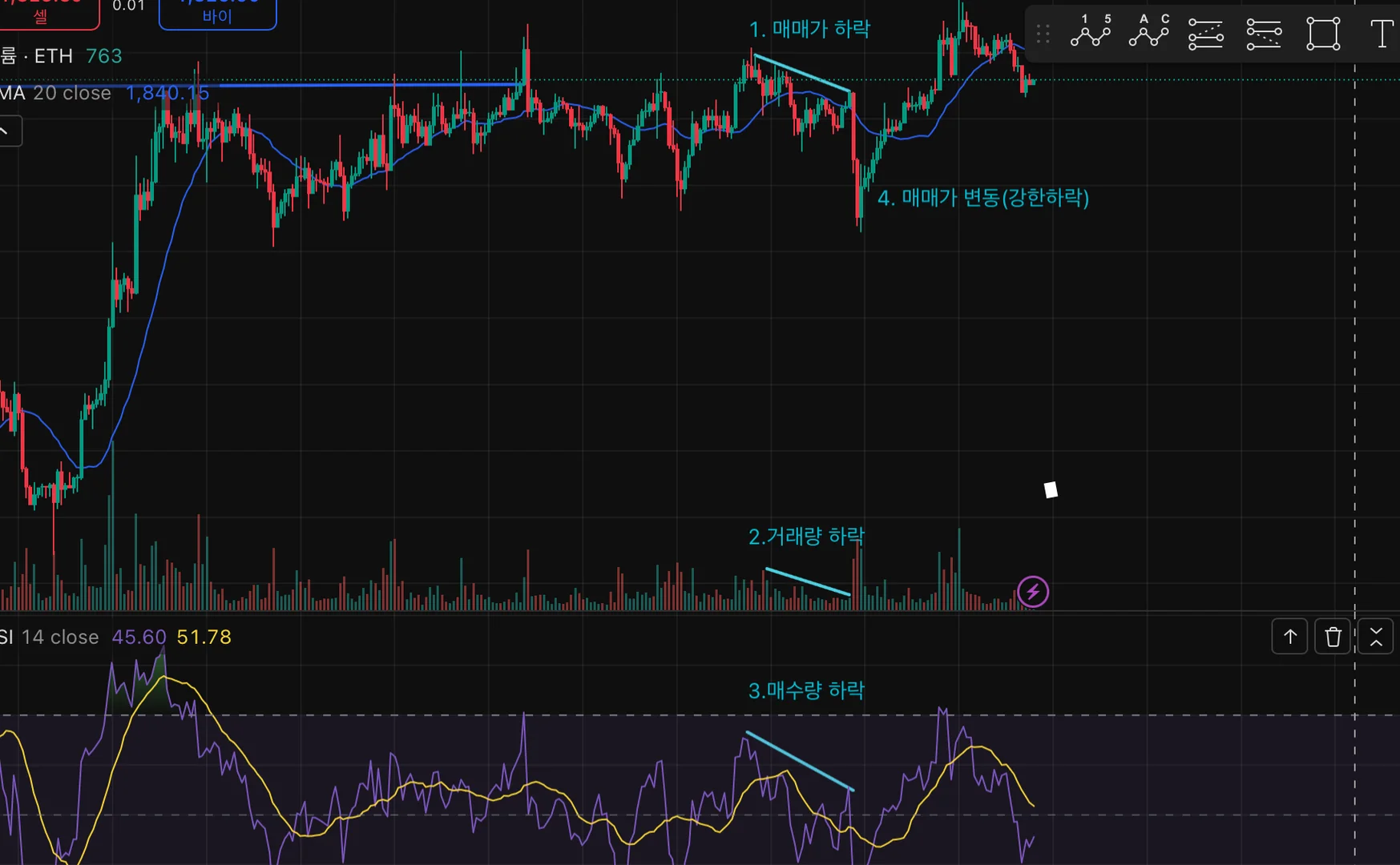This screenshot has height=865, width=1400.
Task: Grab the drawing toolbar drag handle
Action: pyautogui.click(x=1043, y=34)
